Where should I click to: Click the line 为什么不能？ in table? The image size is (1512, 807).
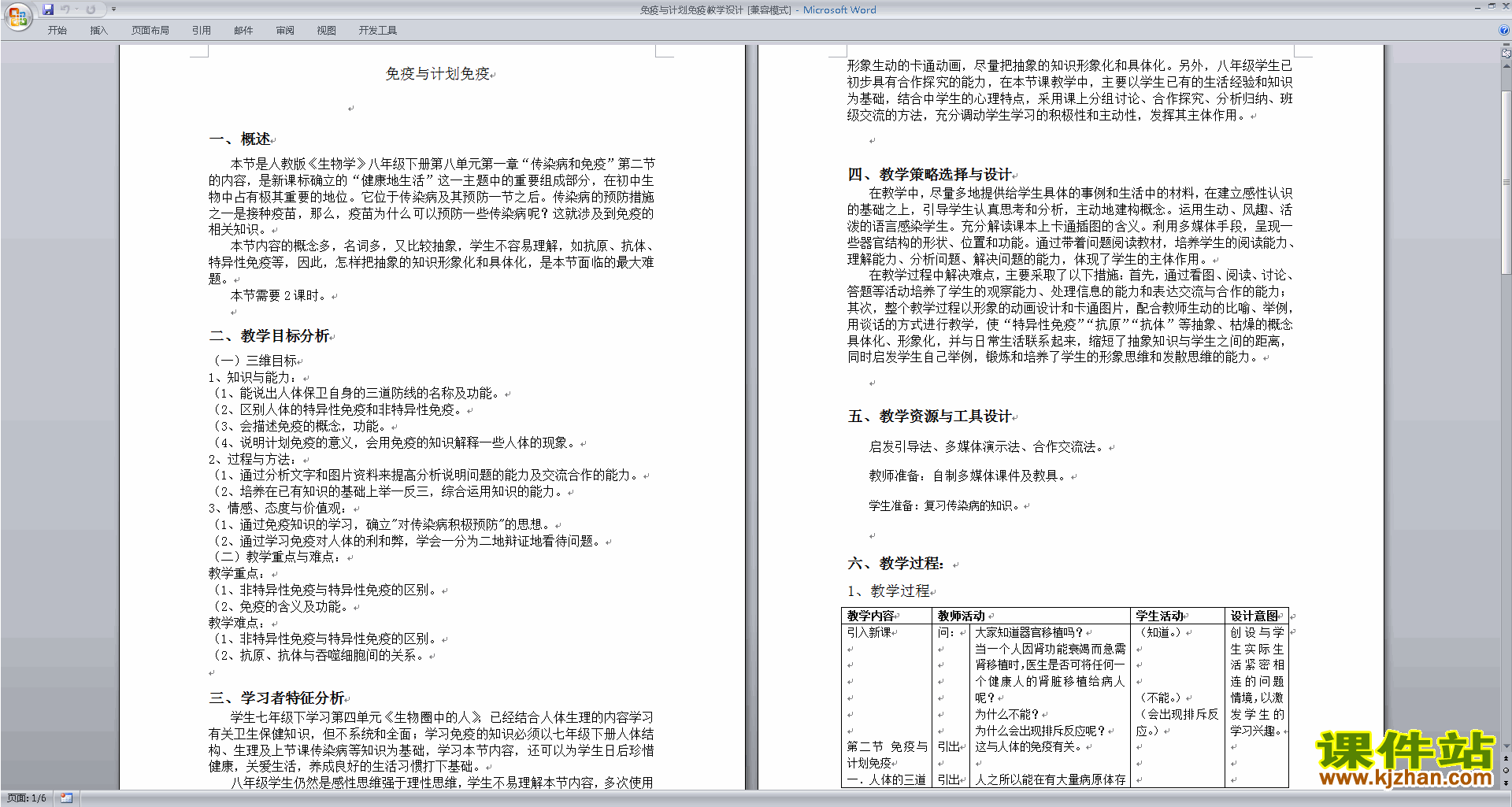click(1007, 714)
